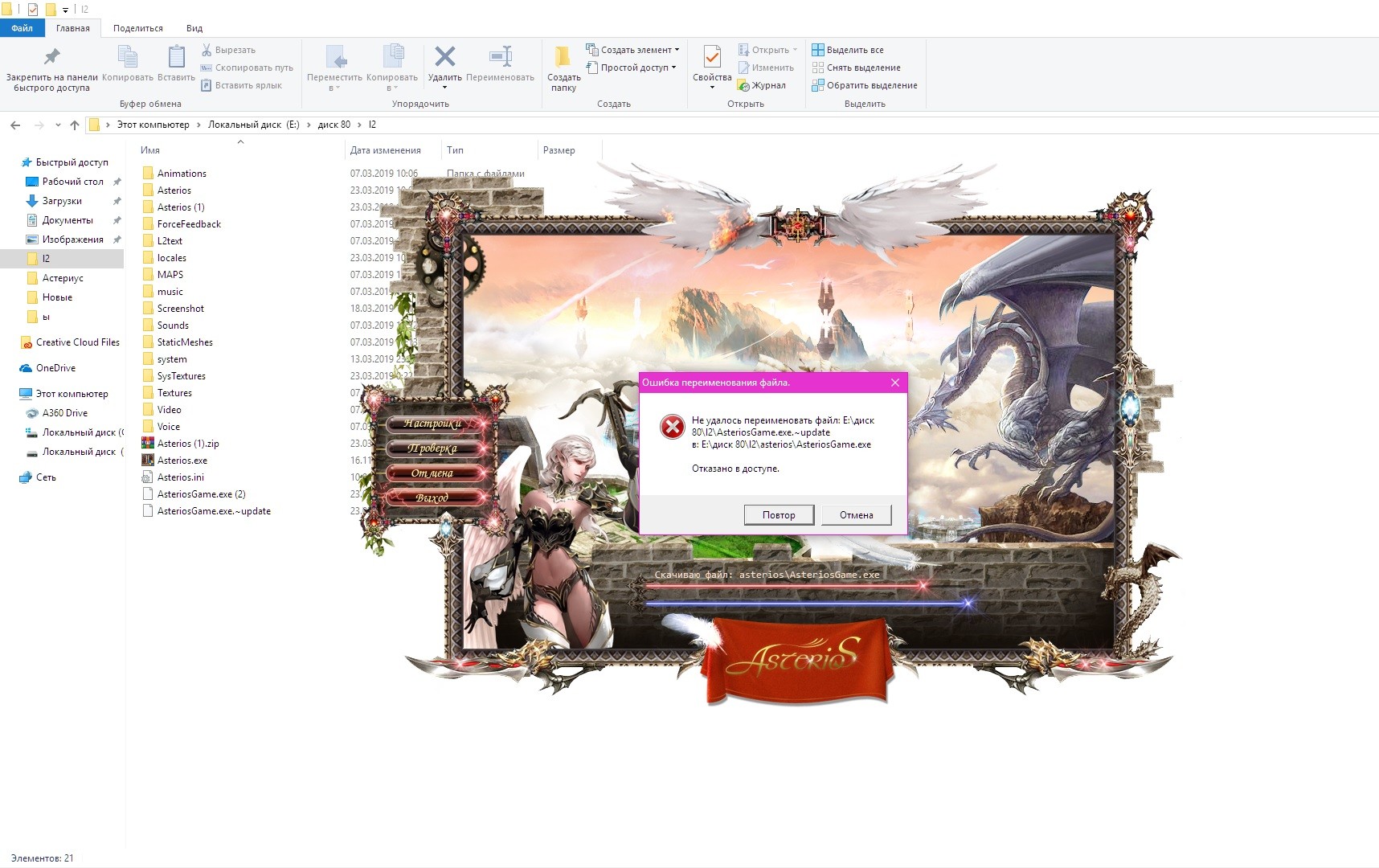Image resolution: width=1379 pixels, height=868 pixels.
Task: Click the Asterios (1).zip archive icon
Action: click(x=148, y=444)
